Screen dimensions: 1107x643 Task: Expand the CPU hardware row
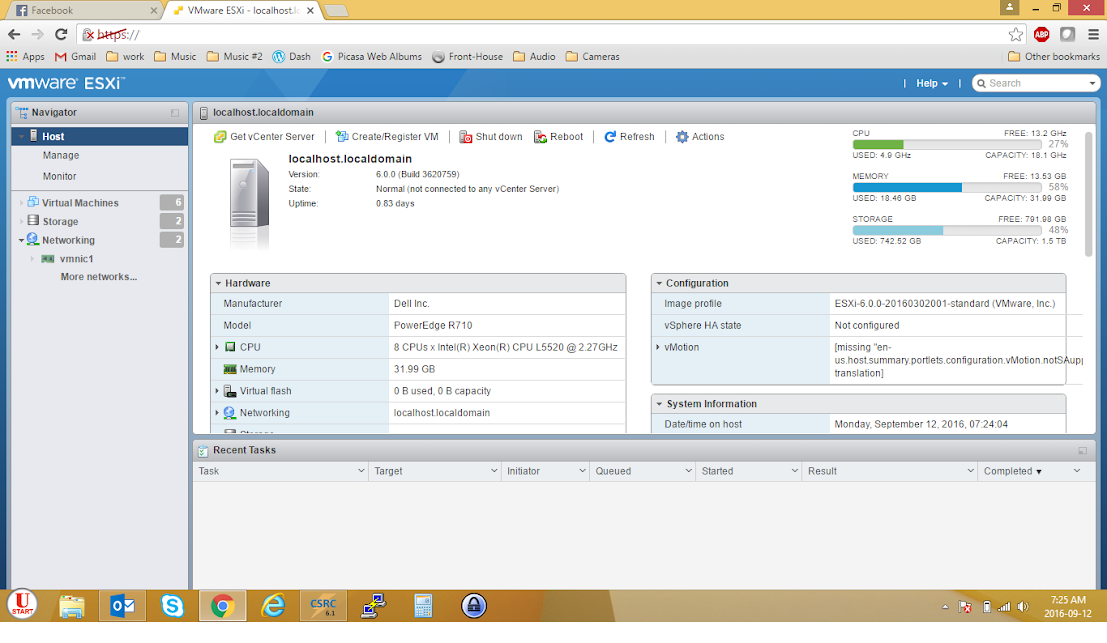coord(217,347)
